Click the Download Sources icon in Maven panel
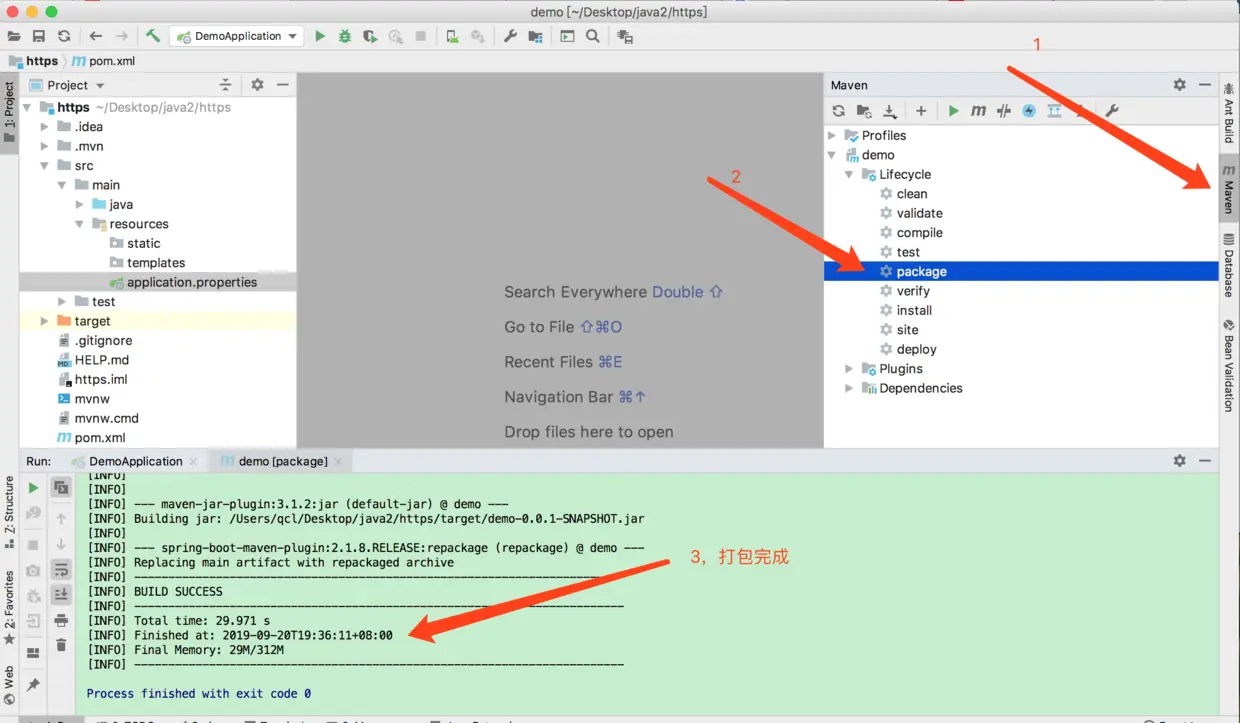This screenshot has width=1240, height=723. [890, 111]
